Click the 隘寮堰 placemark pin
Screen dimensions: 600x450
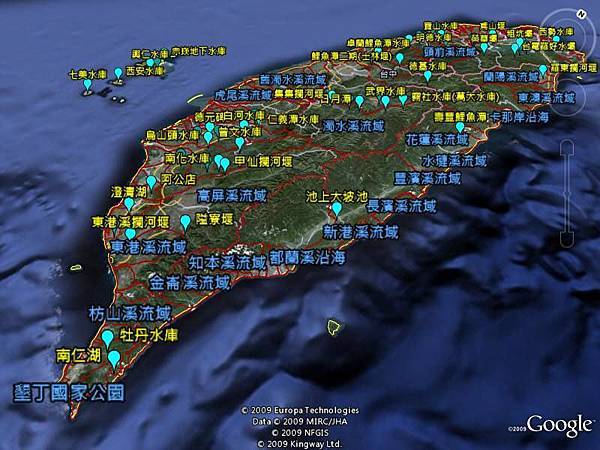[186, 222]
